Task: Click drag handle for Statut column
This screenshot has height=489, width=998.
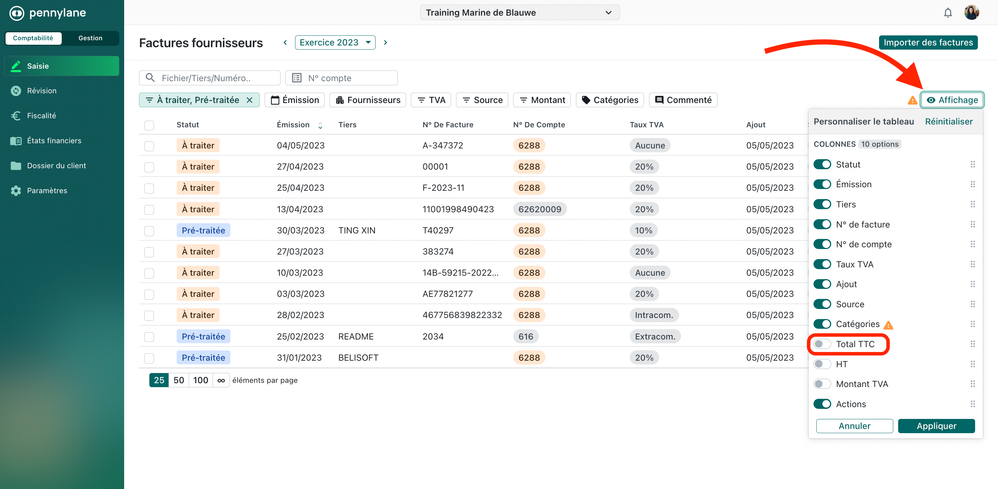Action: (972, 165)
